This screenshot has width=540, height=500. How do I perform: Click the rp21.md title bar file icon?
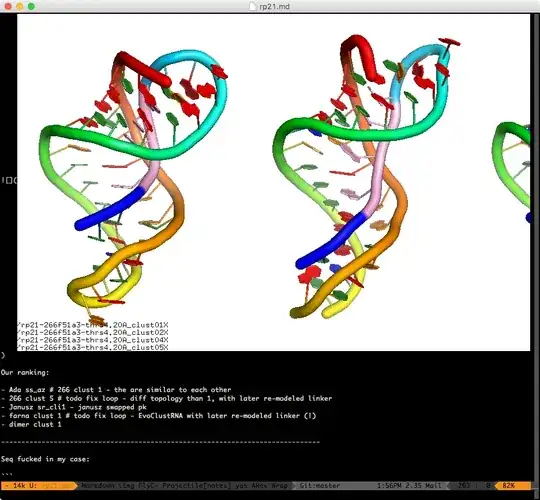pos(252,6)
